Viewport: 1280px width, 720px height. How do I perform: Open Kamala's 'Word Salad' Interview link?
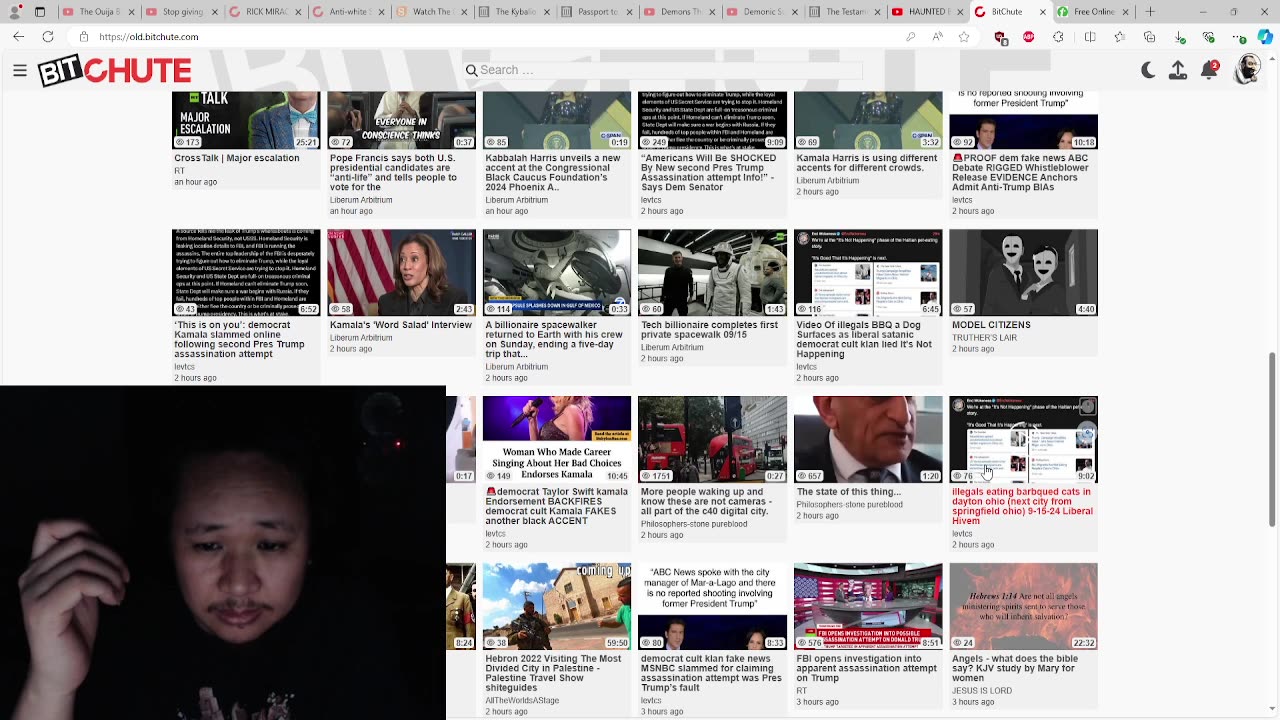(x=401, y=325)
